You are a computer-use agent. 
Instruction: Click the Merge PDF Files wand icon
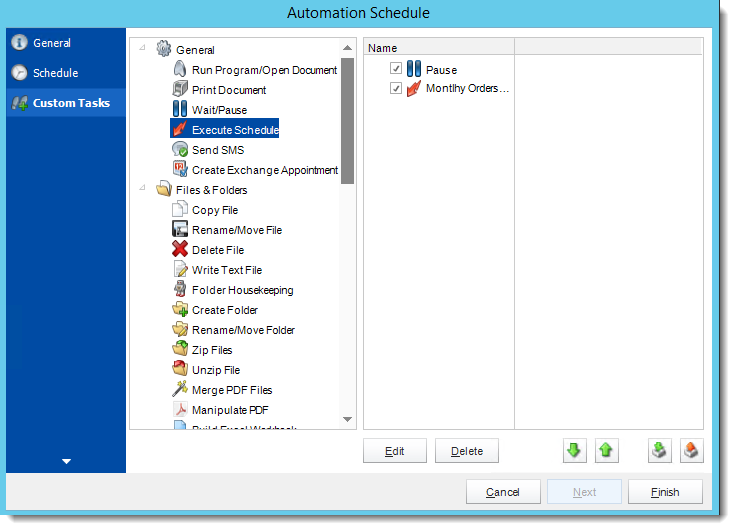click(180, 389)
